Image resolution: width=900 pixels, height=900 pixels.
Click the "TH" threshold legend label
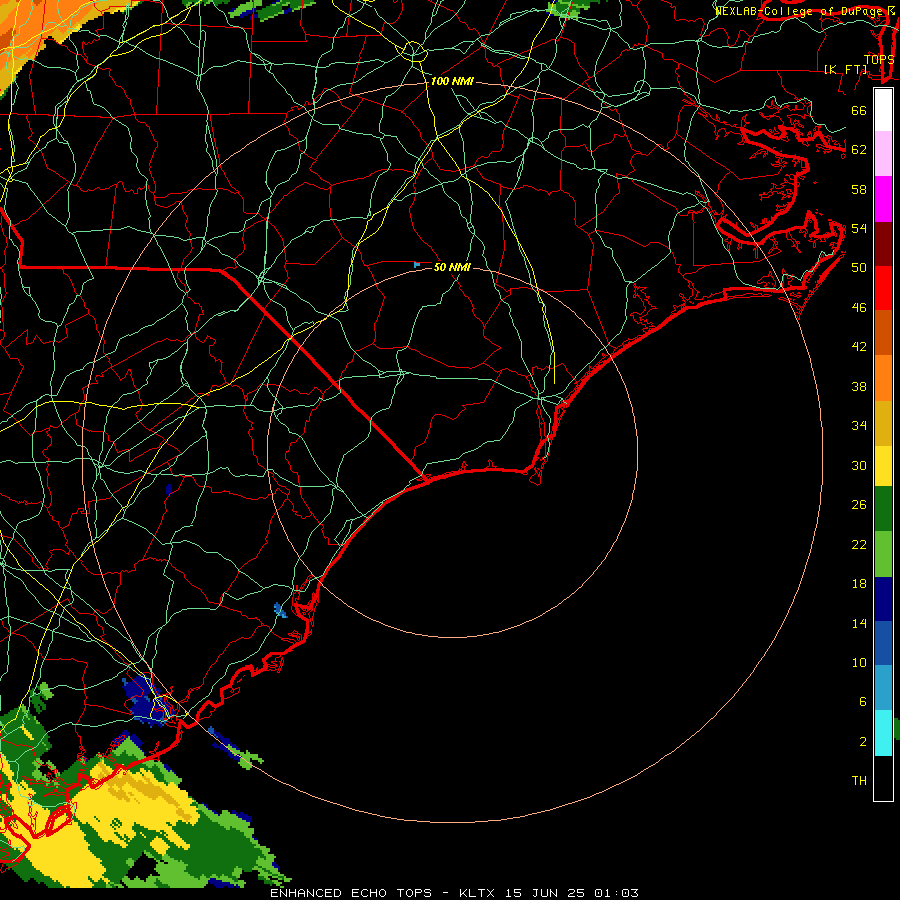859,781
